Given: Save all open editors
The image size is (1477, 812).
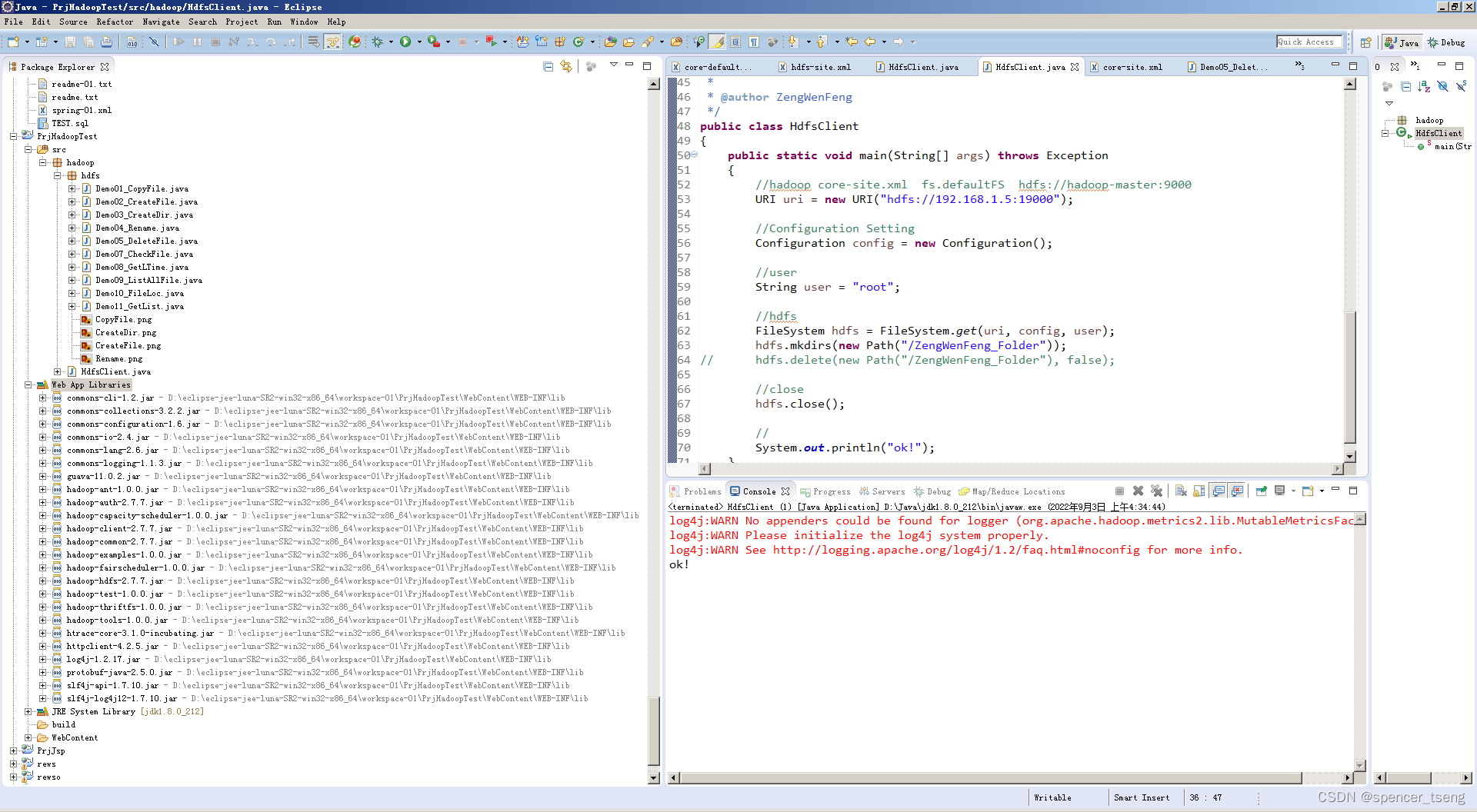Looking at the screenshot, I should click(x=89, y=42).
